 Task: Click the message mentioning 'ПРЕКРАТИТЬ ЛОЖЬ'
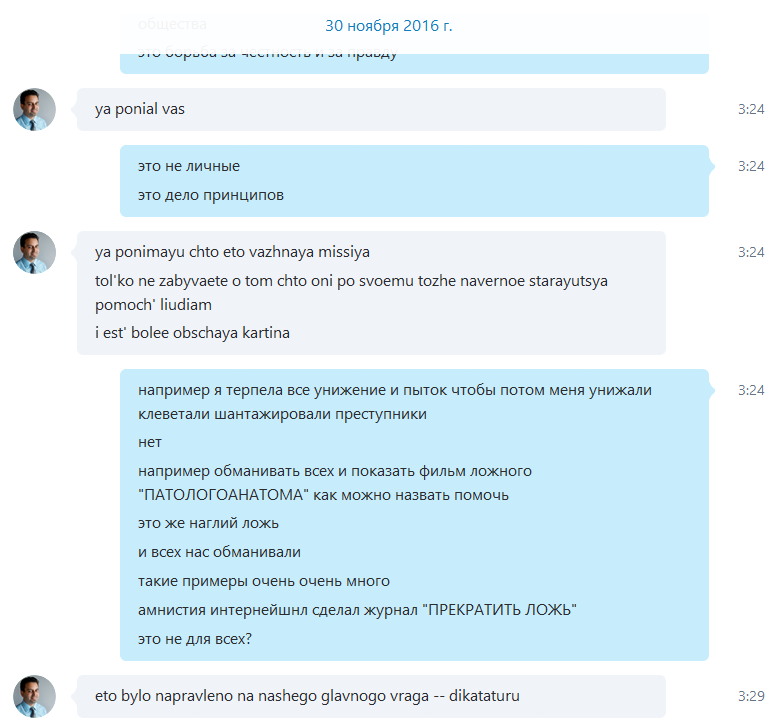coord(357,610)
